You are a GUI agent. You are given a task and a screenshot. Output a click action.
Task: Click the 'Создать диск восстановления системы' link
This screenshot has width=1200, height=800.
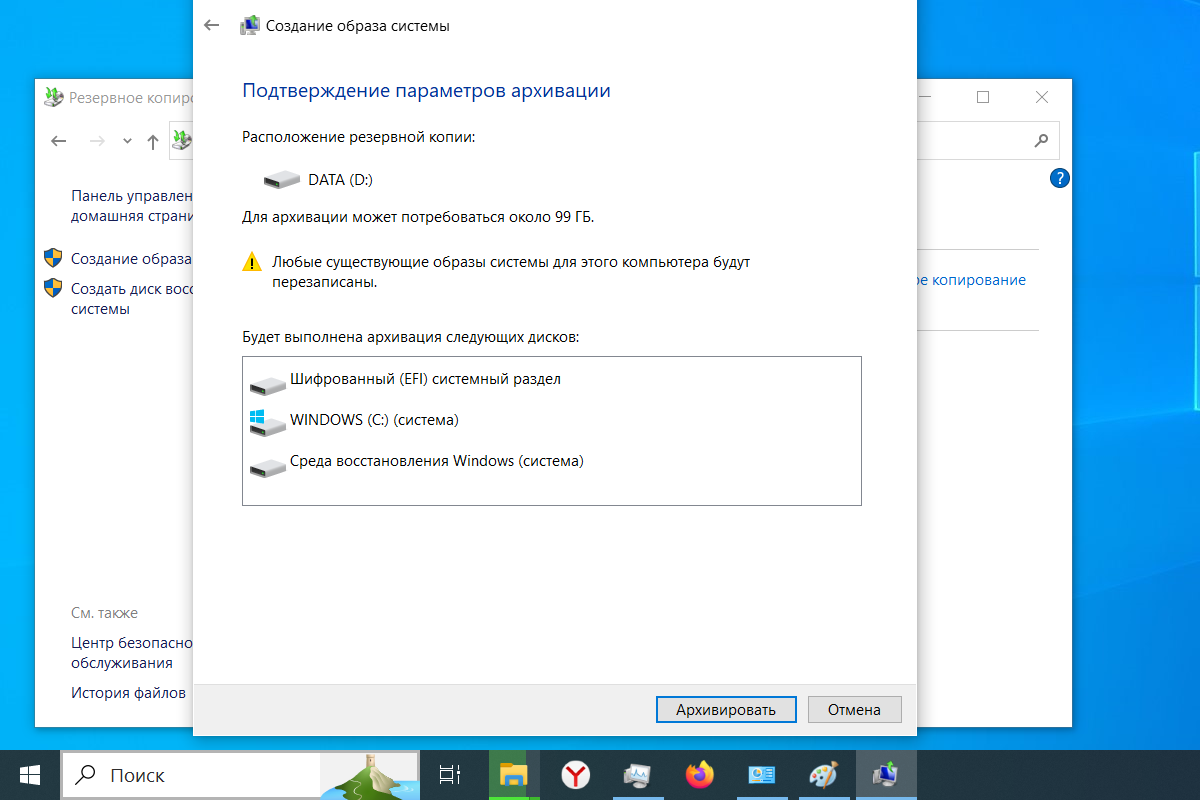(x=131, y=299)
